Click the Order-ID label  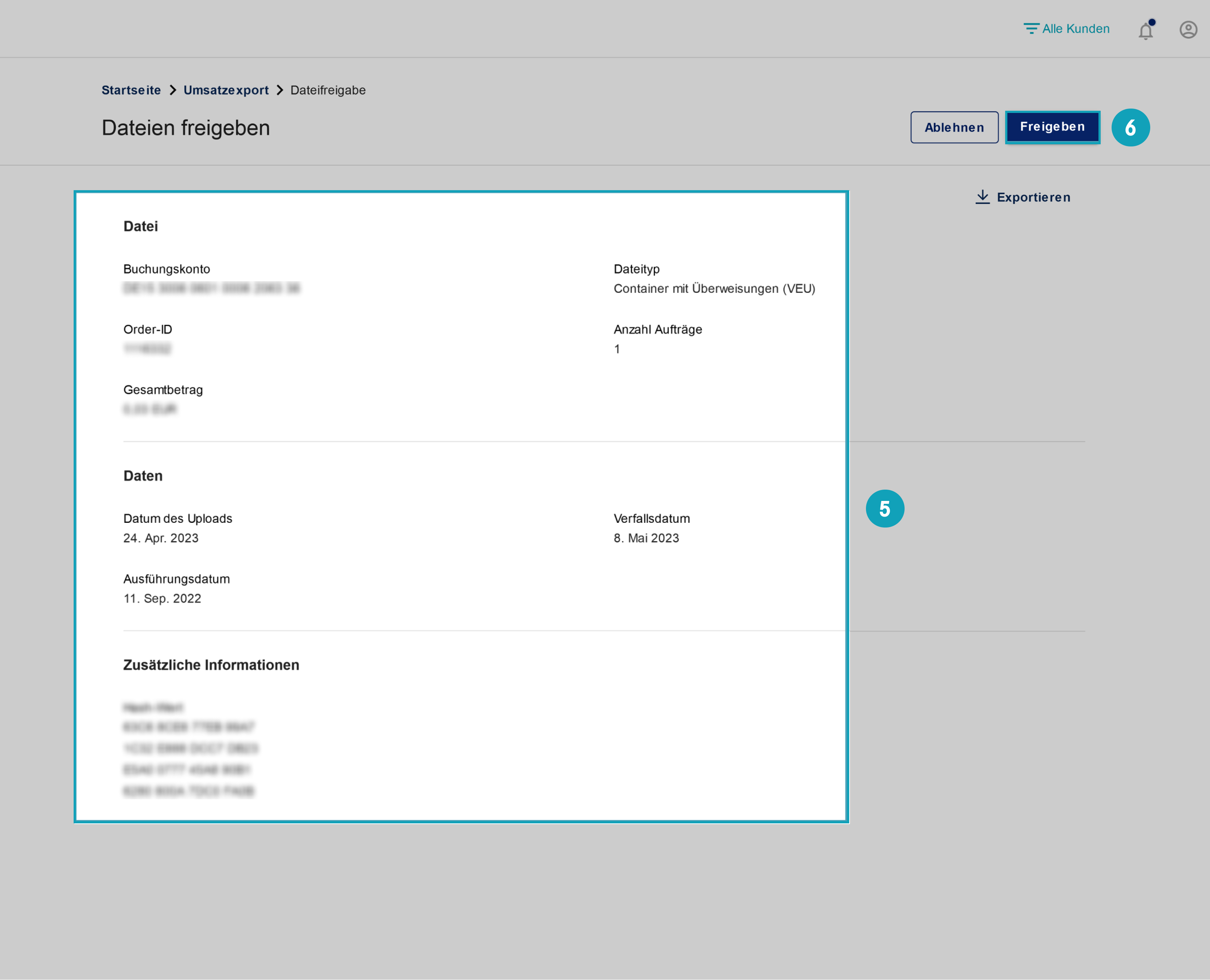pos(148,330)
